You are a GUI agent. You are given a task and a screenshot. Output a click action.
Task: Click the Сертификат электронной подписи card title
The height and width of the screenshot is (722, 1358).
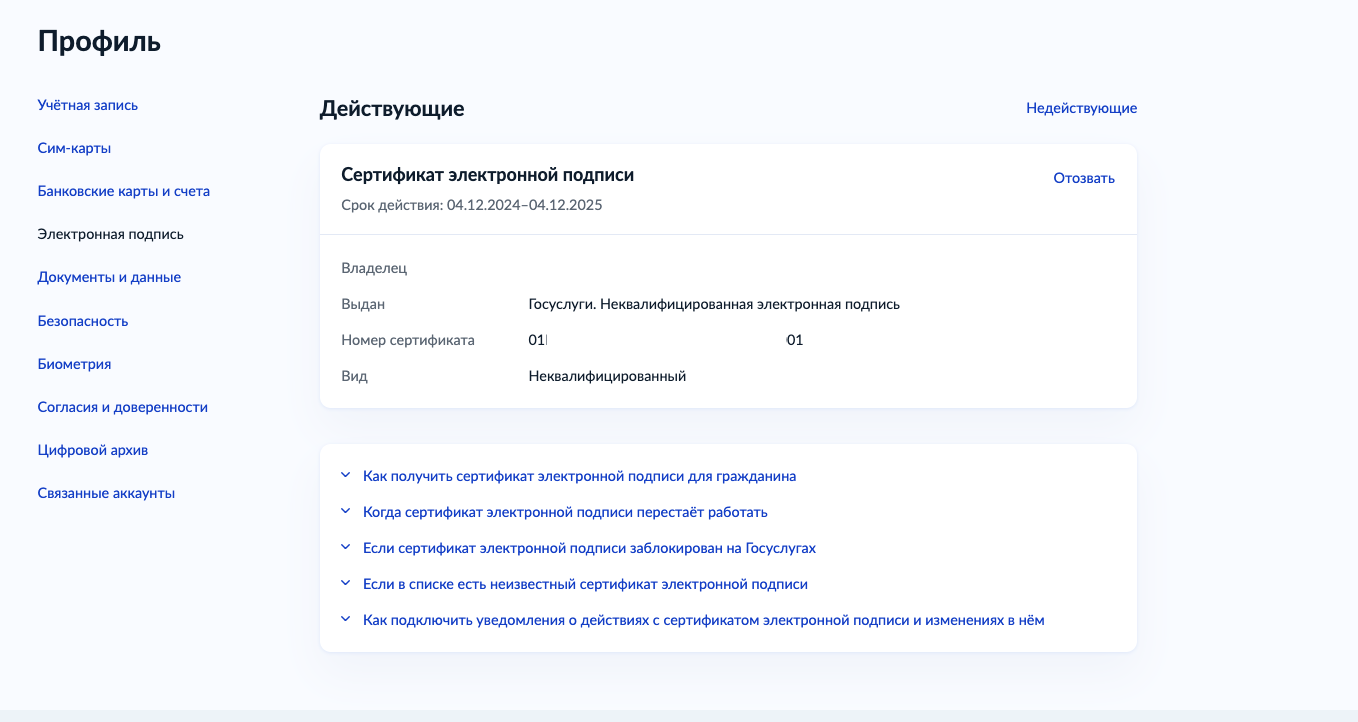(488, 175)
